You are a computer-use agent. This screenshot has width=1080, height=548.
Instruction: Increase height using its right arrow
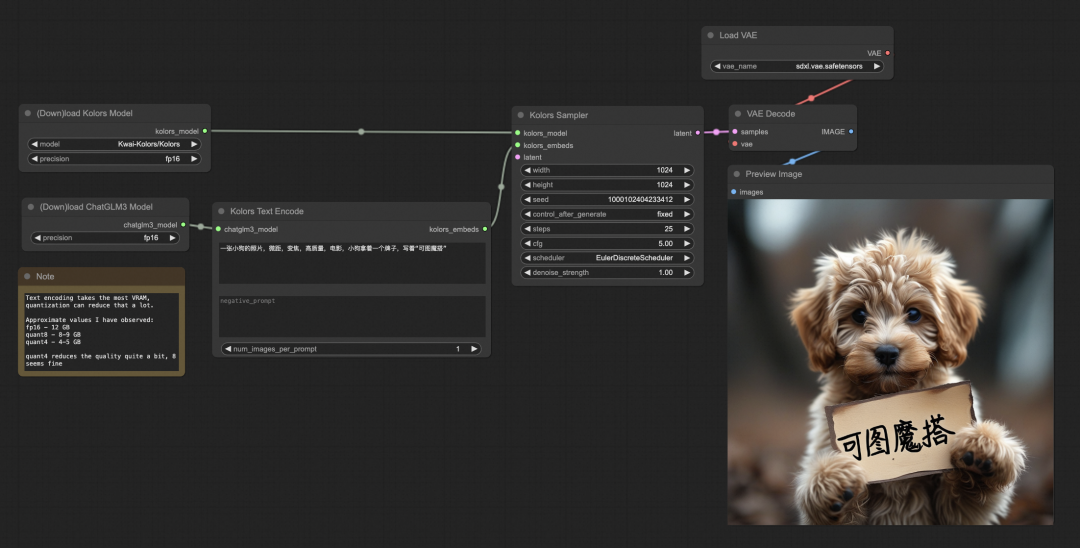[x=687, y=185]
